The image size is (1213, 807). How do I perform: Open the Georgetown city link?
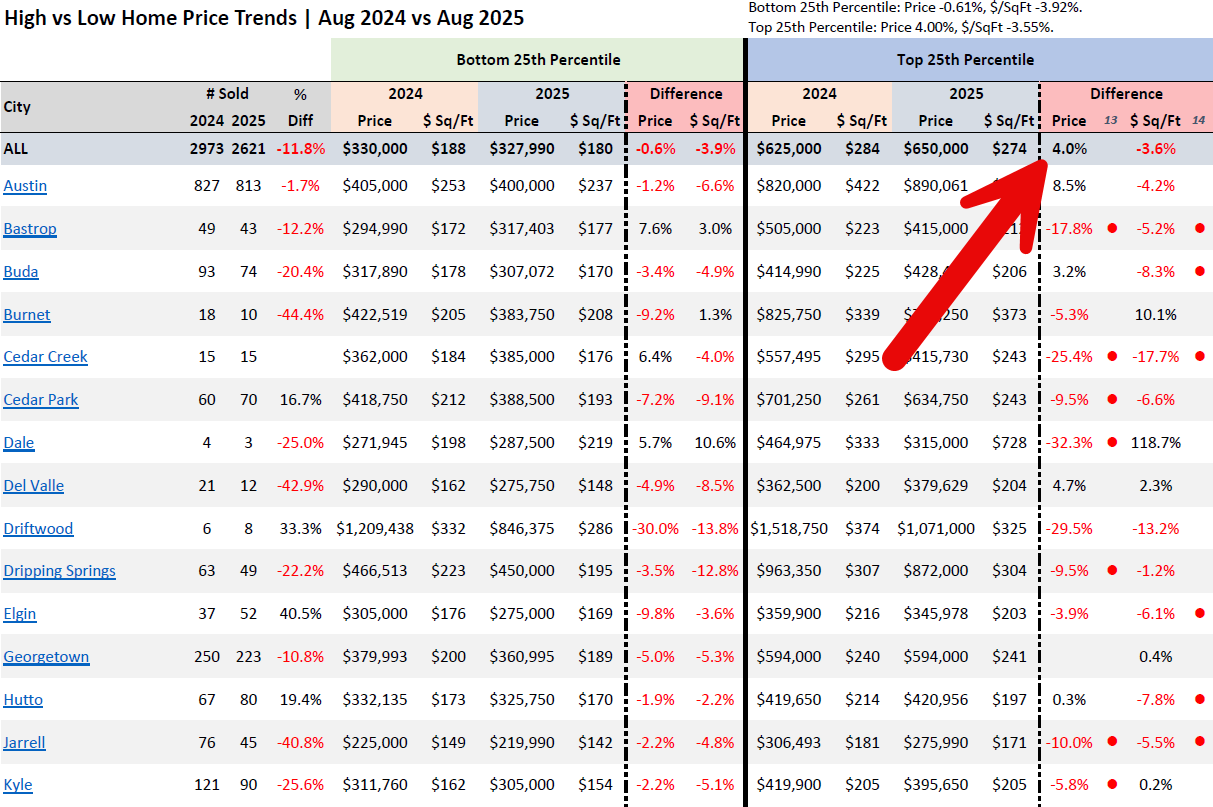coord(46,657)
